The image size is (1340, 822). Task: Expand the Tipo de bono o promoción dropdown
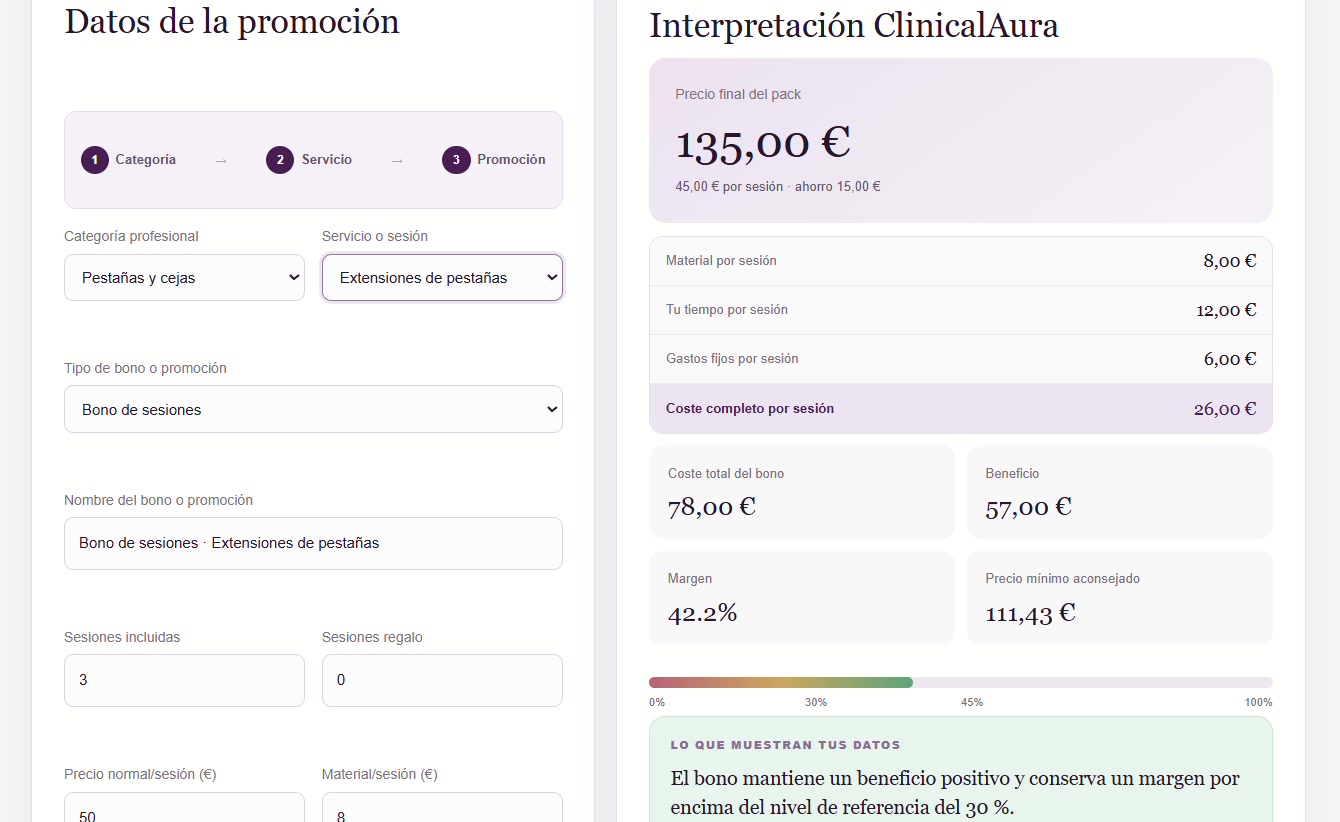coord(313,409)
